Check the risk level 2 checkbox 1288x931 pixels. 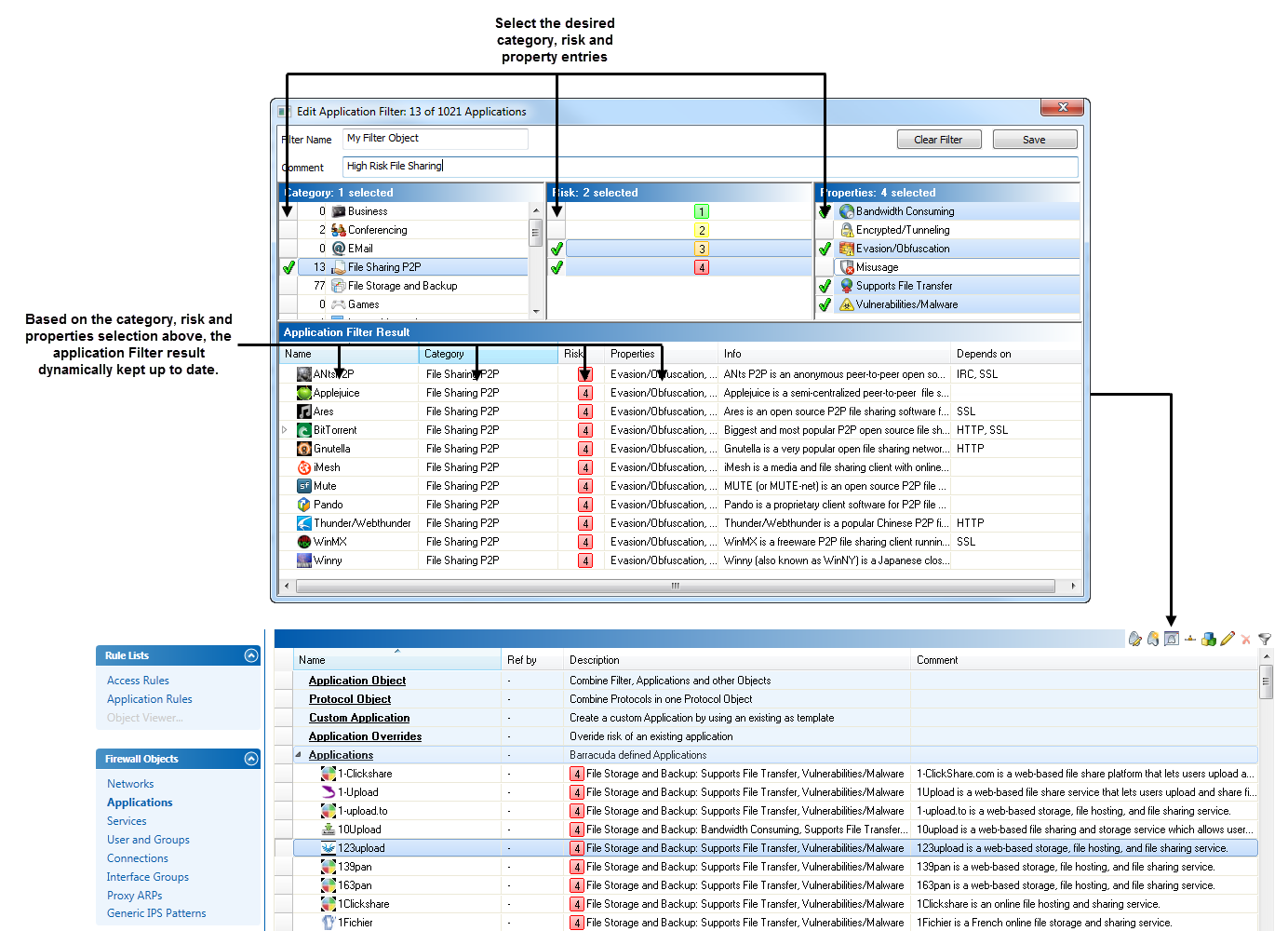(x=557, y=230)
